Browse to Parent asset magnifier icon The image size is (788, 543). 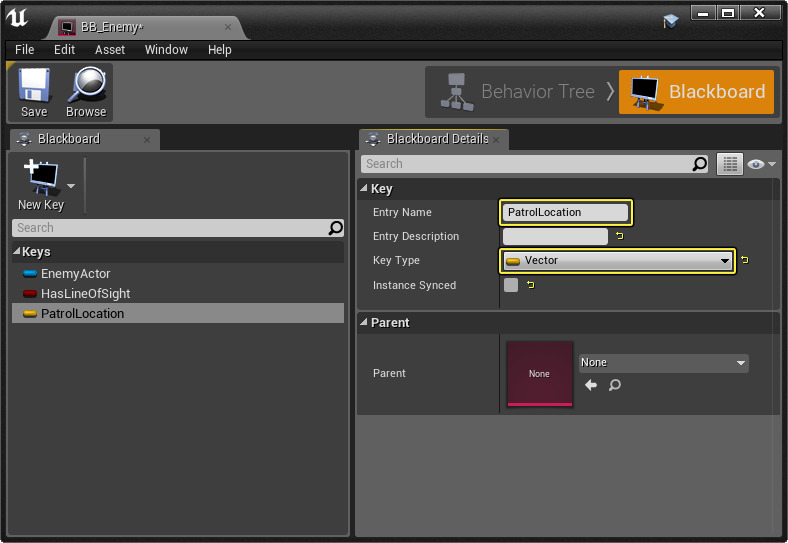(x=615, y=385)
